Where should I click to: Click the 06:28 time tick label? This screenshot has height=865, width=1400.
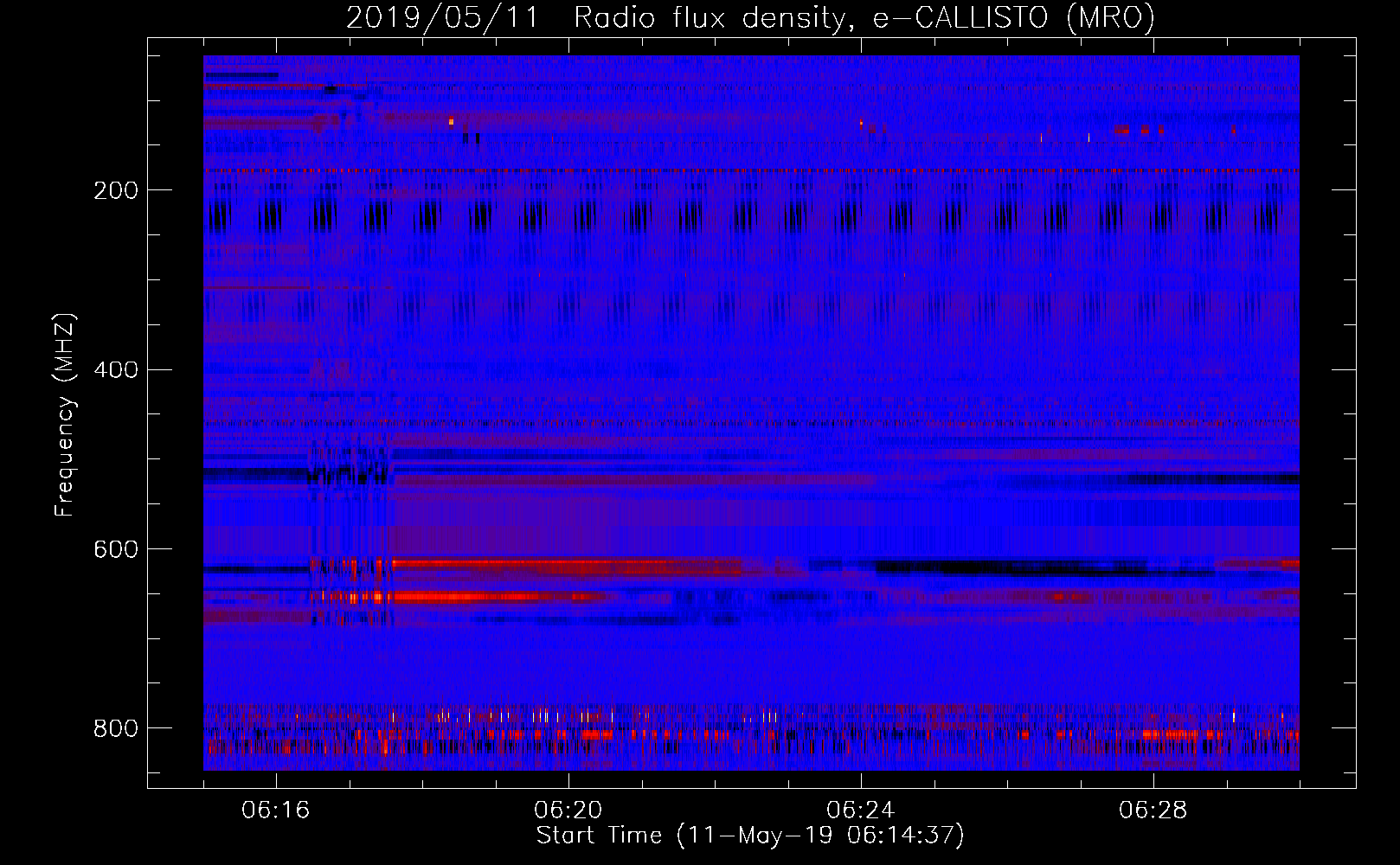1153,811
